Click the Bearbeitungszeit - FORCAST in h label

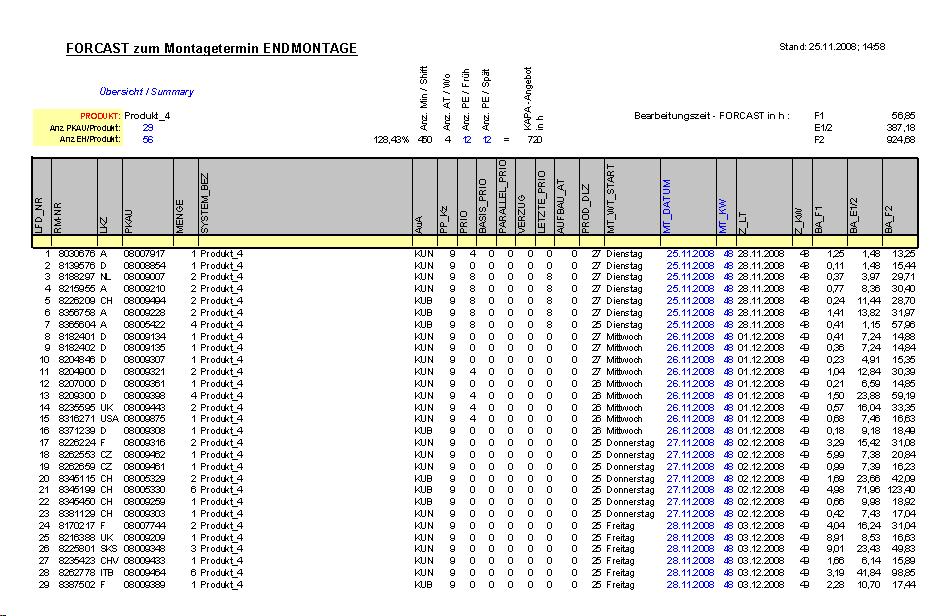point(712,115)
